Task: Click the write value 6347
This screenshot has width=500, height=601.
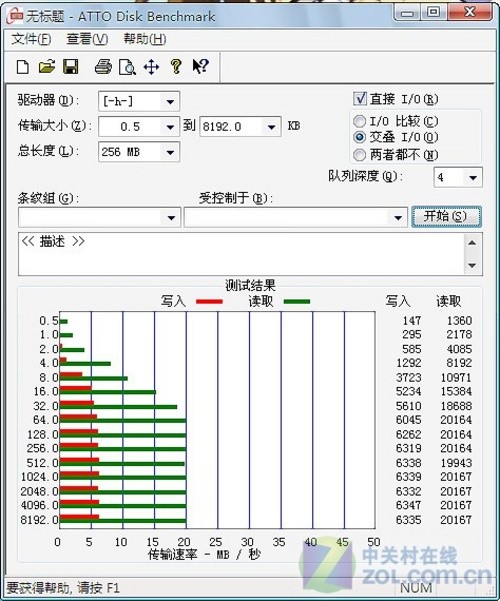Action: tap(409, 505)
